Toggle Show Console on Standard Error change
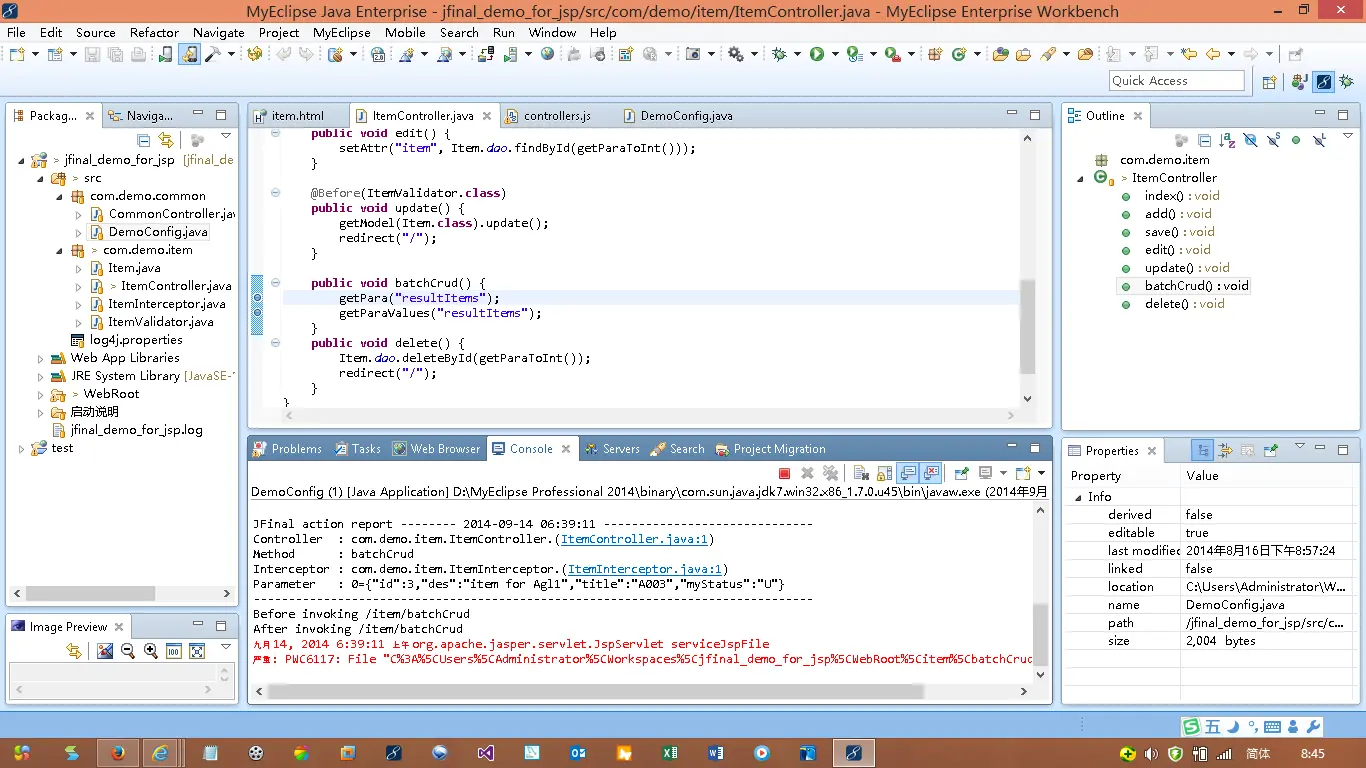Viewport: 1366px width, 768px height. [931, 473]
